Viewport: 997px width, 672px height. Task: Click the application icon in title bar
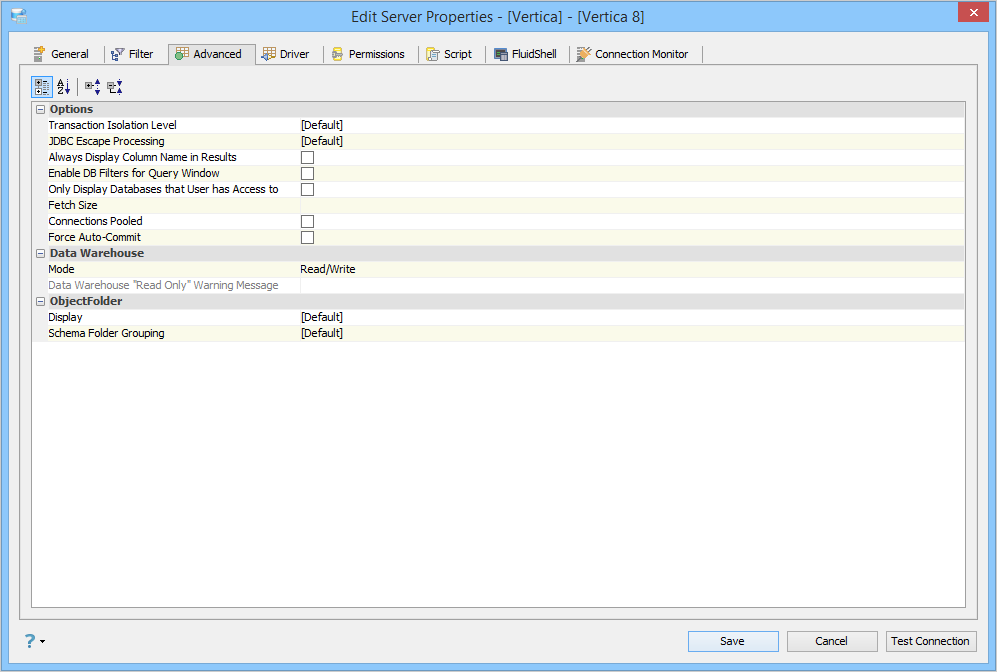click(19, 17)
